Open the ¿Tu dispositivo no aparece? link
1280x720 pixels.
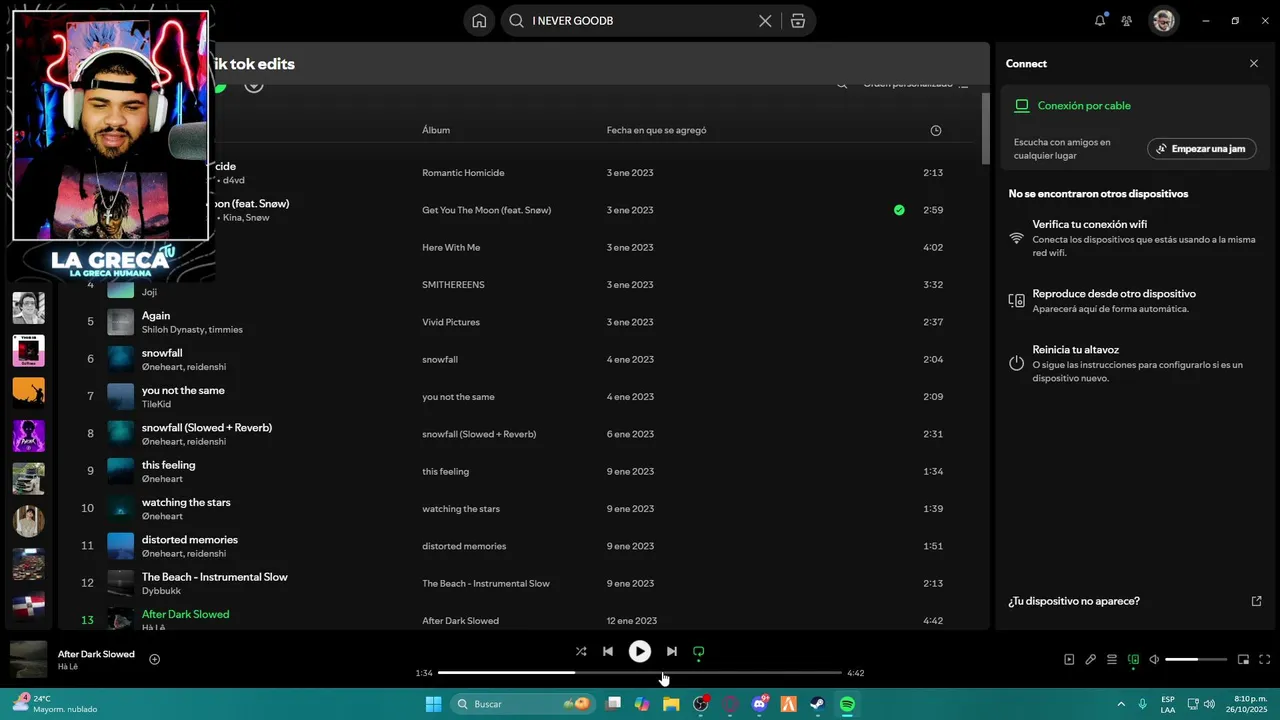[x=1074, y=601]
